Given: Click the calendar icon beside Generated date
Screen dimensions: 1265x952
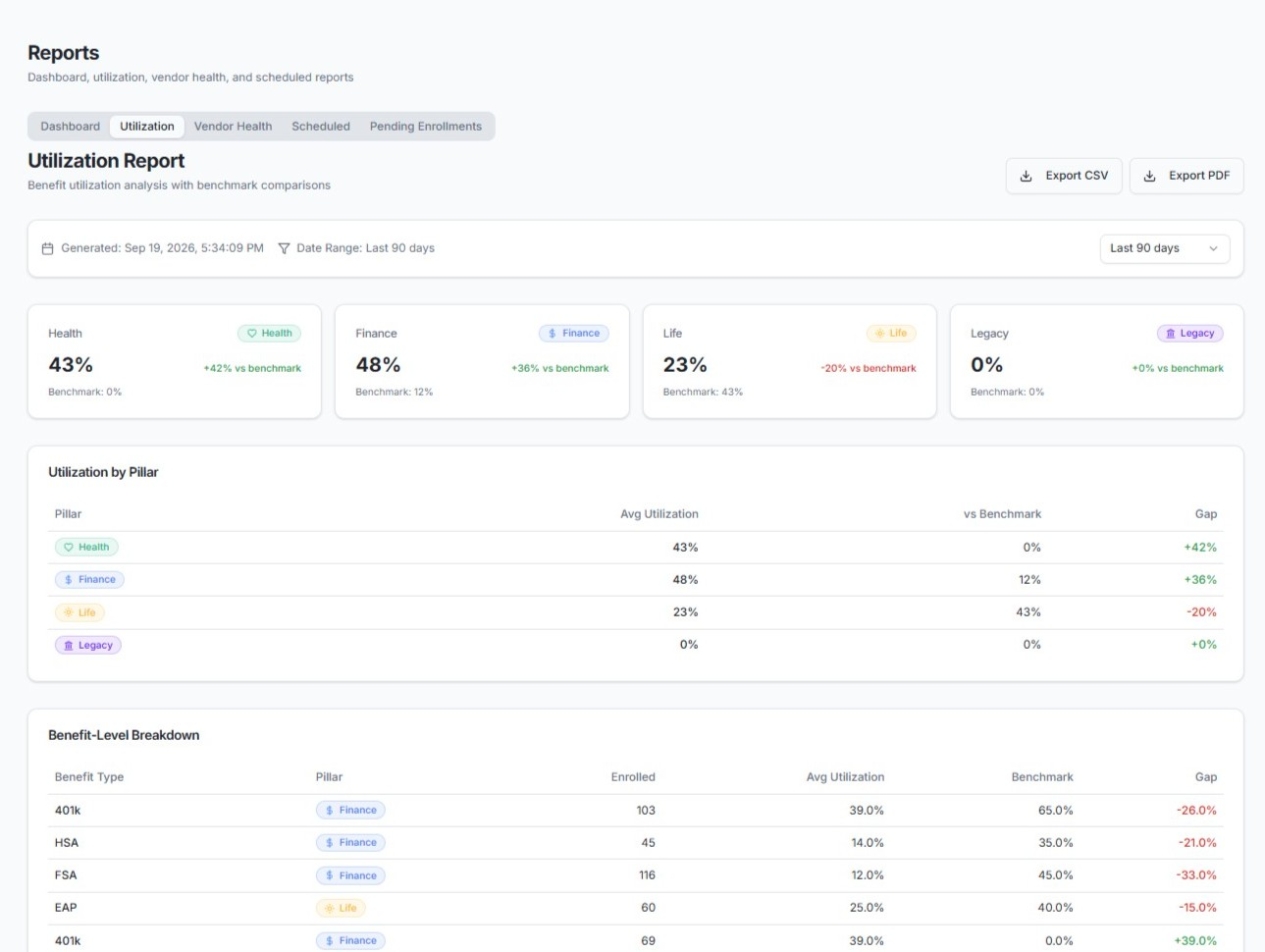Looking at the screenshot, I should 47,248.
